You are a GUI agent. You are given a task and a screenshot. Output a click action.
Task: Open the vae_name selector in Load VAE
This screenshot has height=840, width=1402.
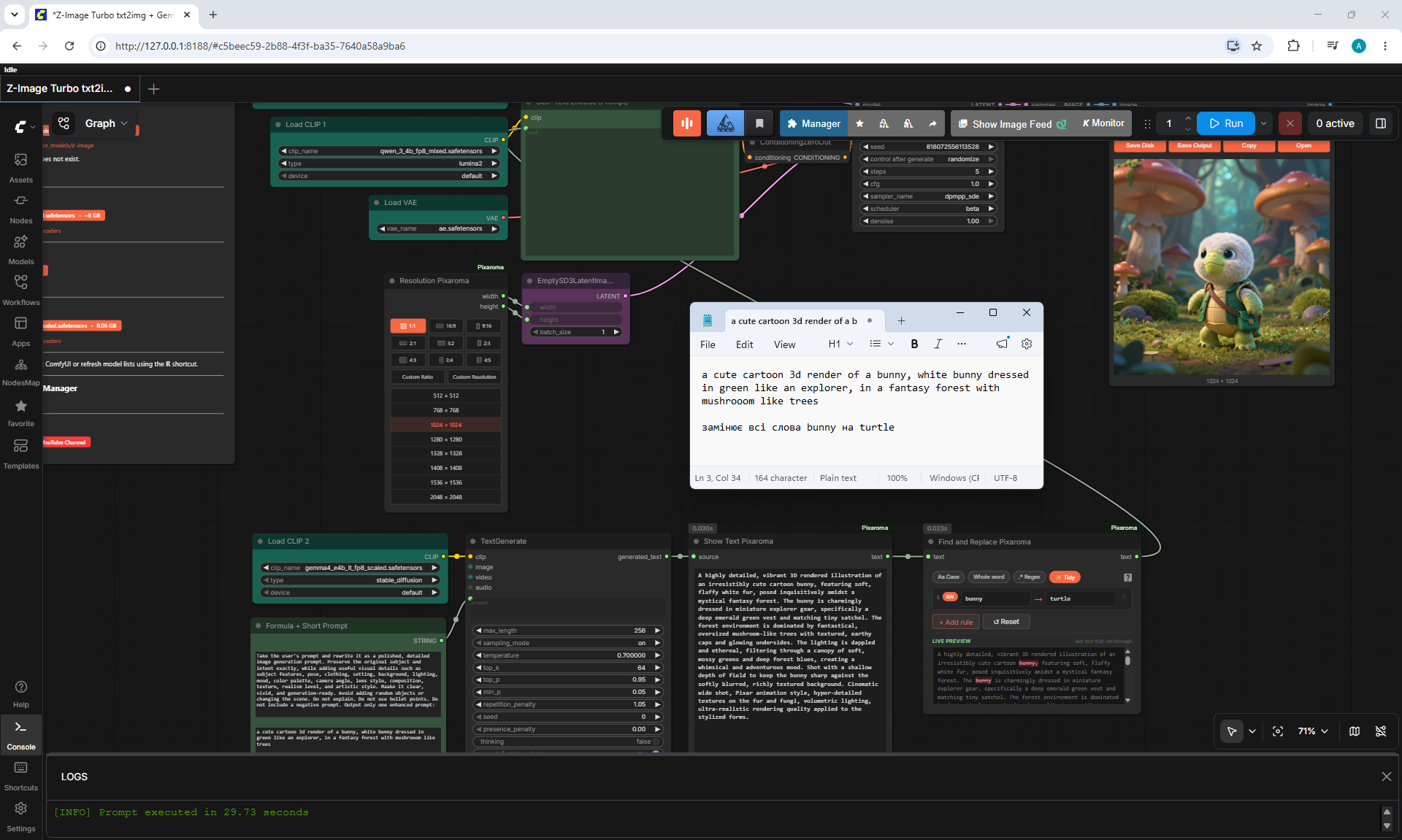click(438, 228)
